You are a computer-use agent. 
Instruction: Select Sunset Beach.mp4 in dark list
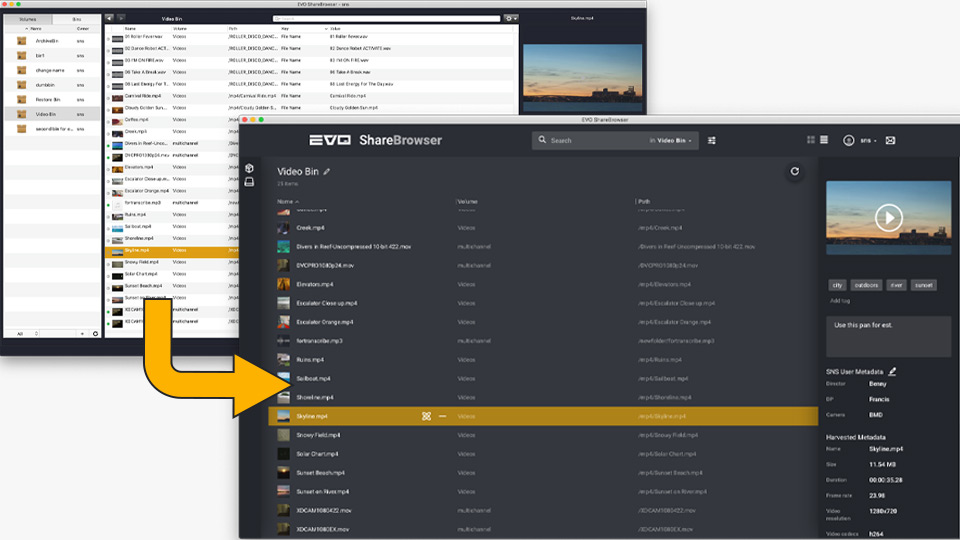pos(543,473)
